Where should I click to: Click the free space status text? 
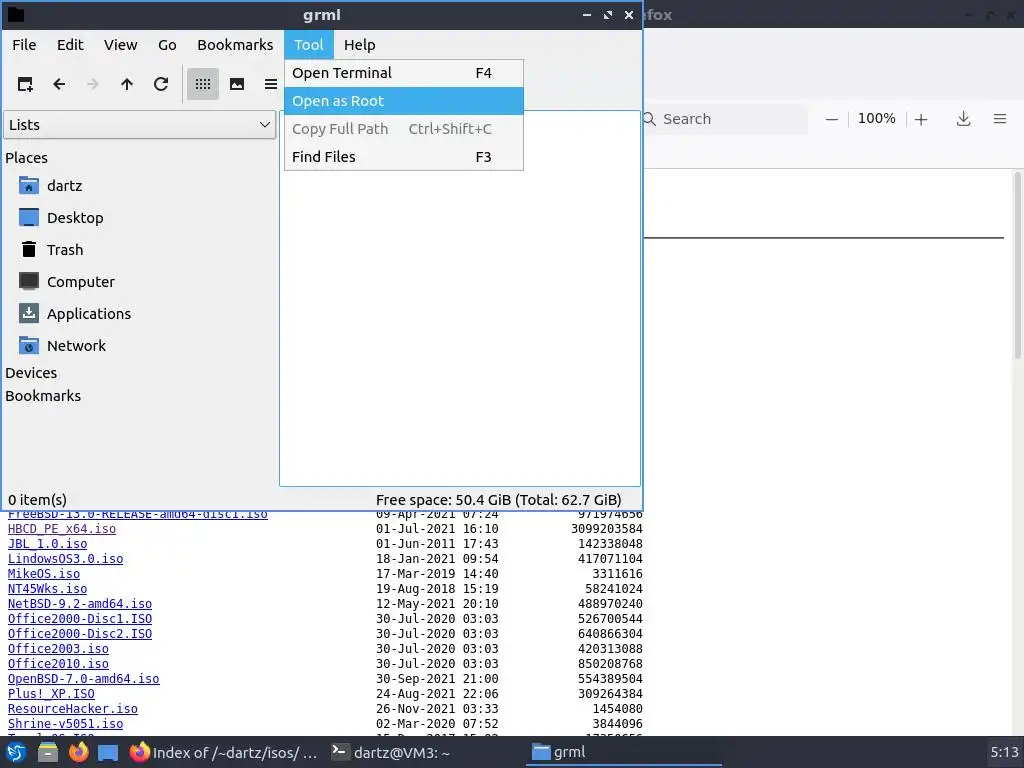pyautogui.click(x=498, y=500)
